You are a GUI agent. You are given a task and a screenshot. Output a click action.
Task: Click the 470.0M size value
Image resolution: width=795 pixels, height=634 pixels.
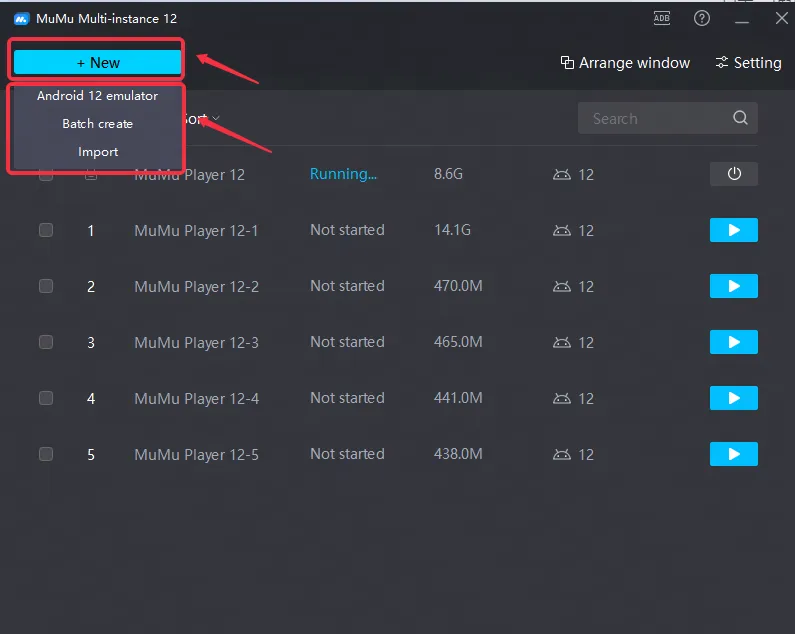pos(458,286)
